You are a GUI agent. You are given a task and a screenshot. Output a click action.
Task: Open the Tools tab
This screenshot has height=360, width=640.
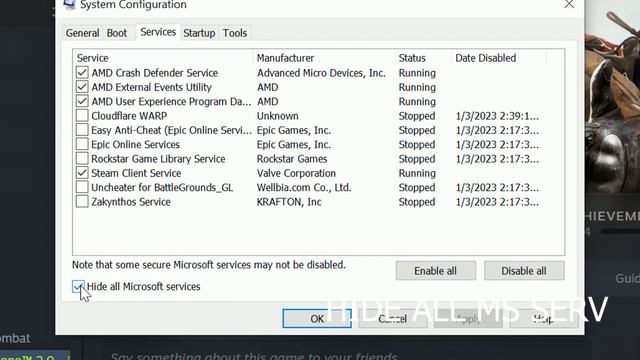pos(235,33)
